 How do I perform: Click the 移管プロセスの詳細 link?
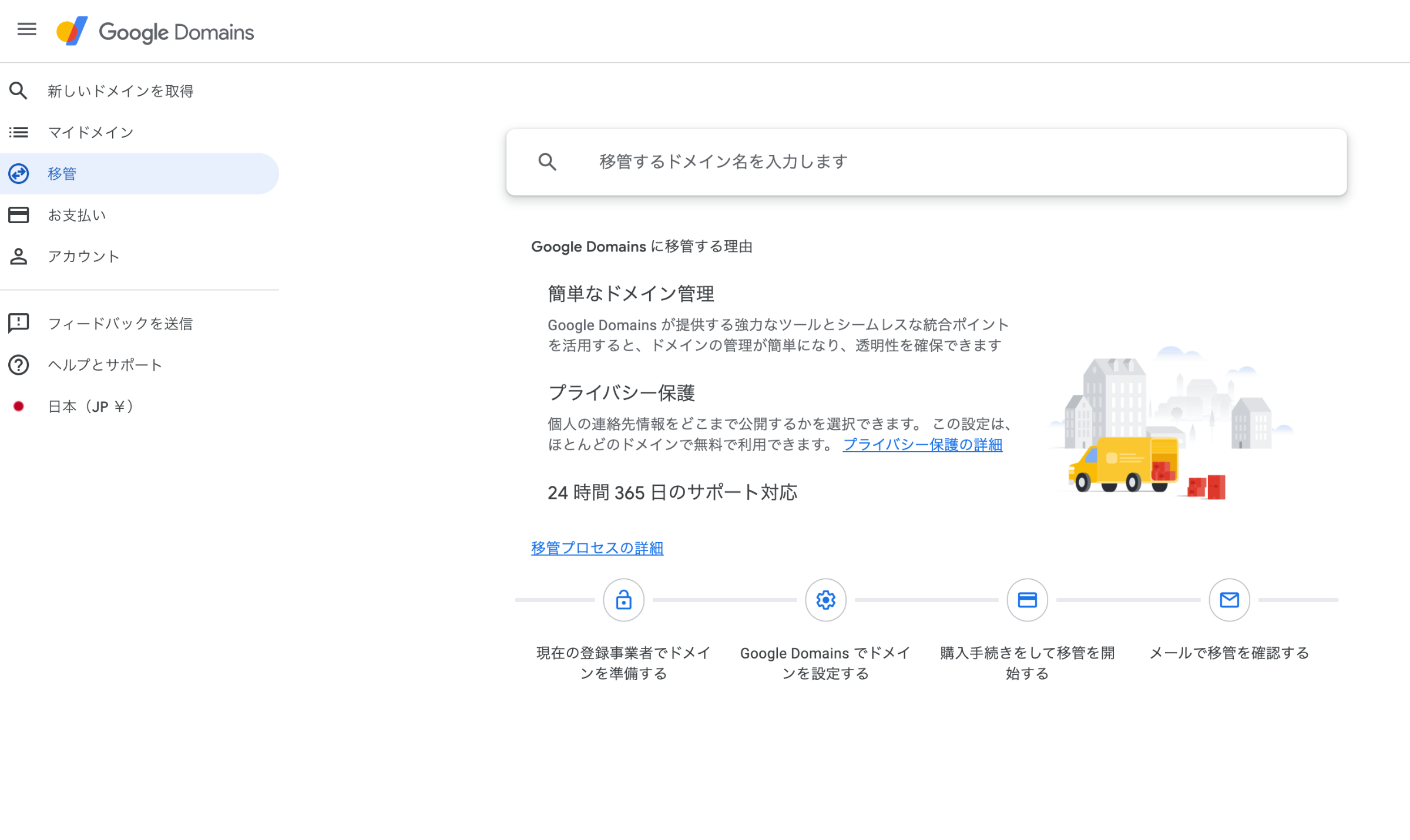[597, 547]
